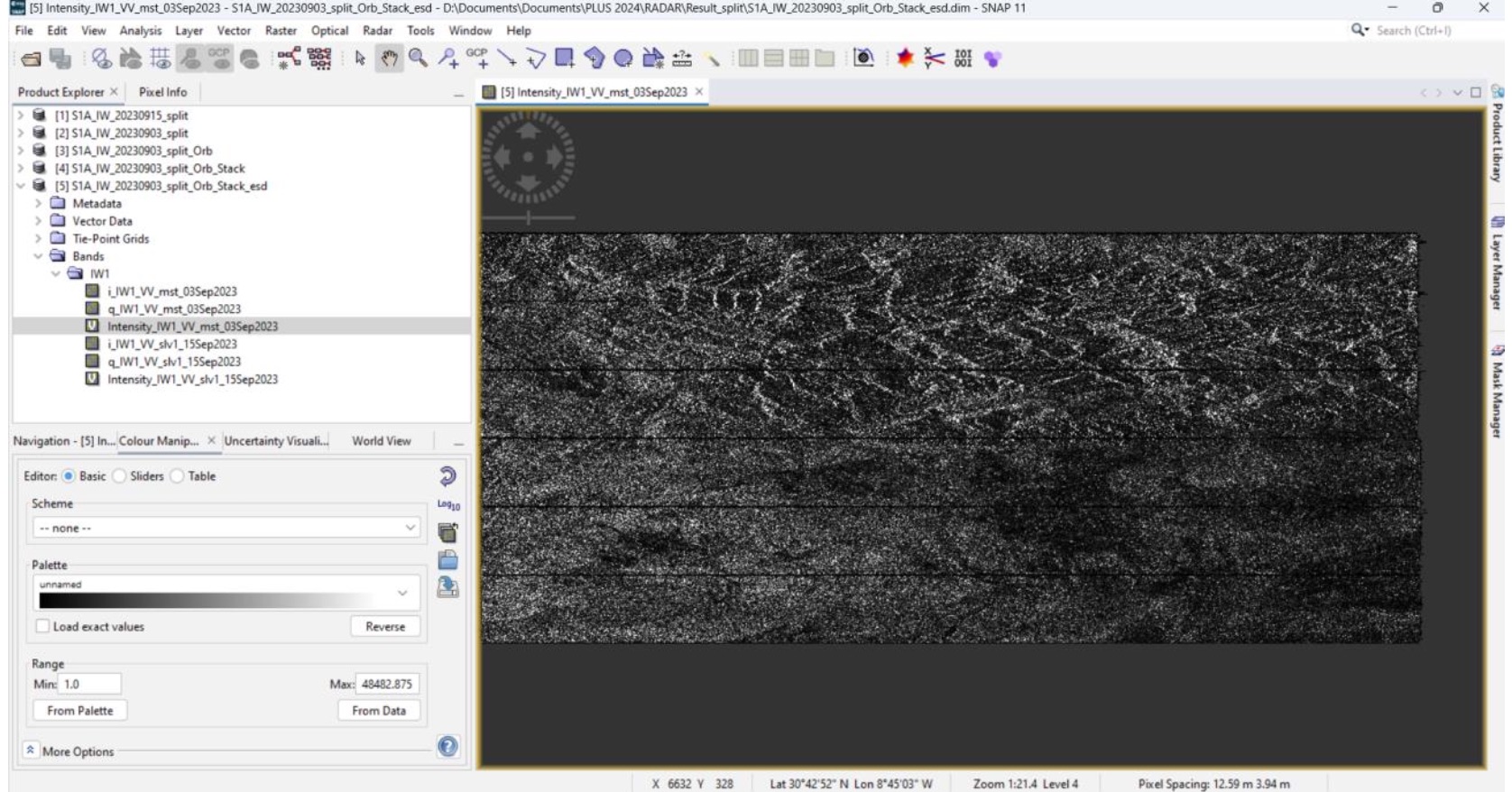Select the Basic editor radio button
Viewport: 1512px width, 792px height.
[x=69, y=476]
